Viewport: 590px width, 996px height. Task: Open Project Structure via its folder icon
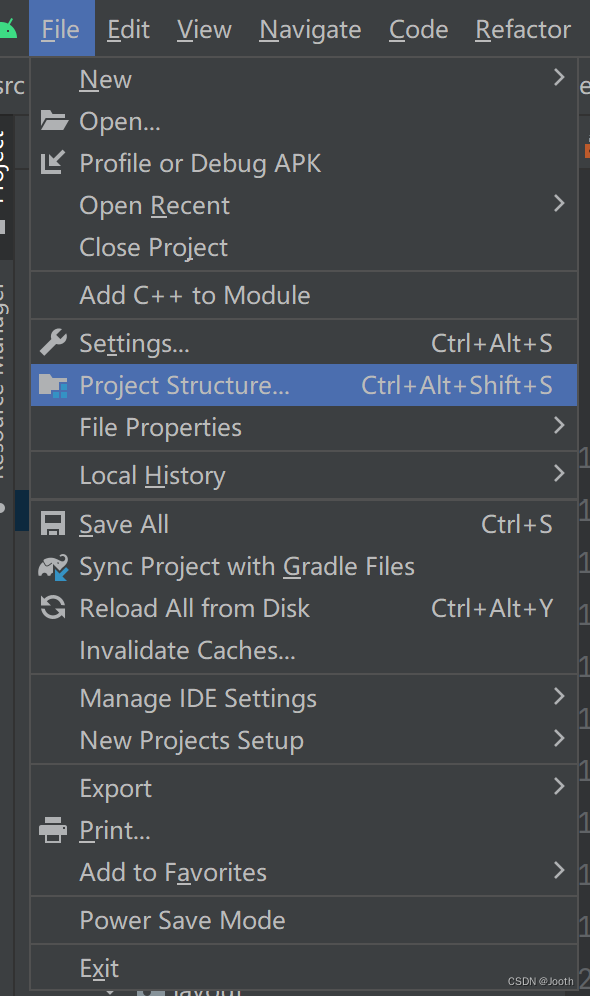52,384
